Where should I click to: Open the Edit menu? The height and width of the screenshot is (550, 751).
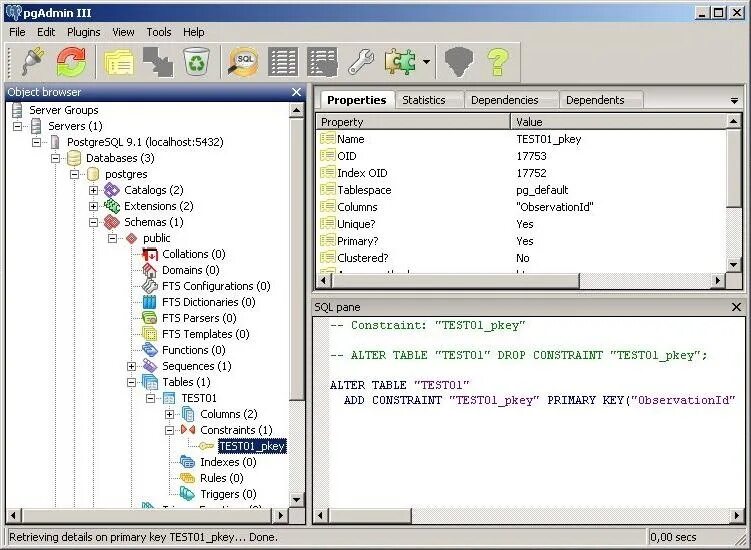coord(46,32)
